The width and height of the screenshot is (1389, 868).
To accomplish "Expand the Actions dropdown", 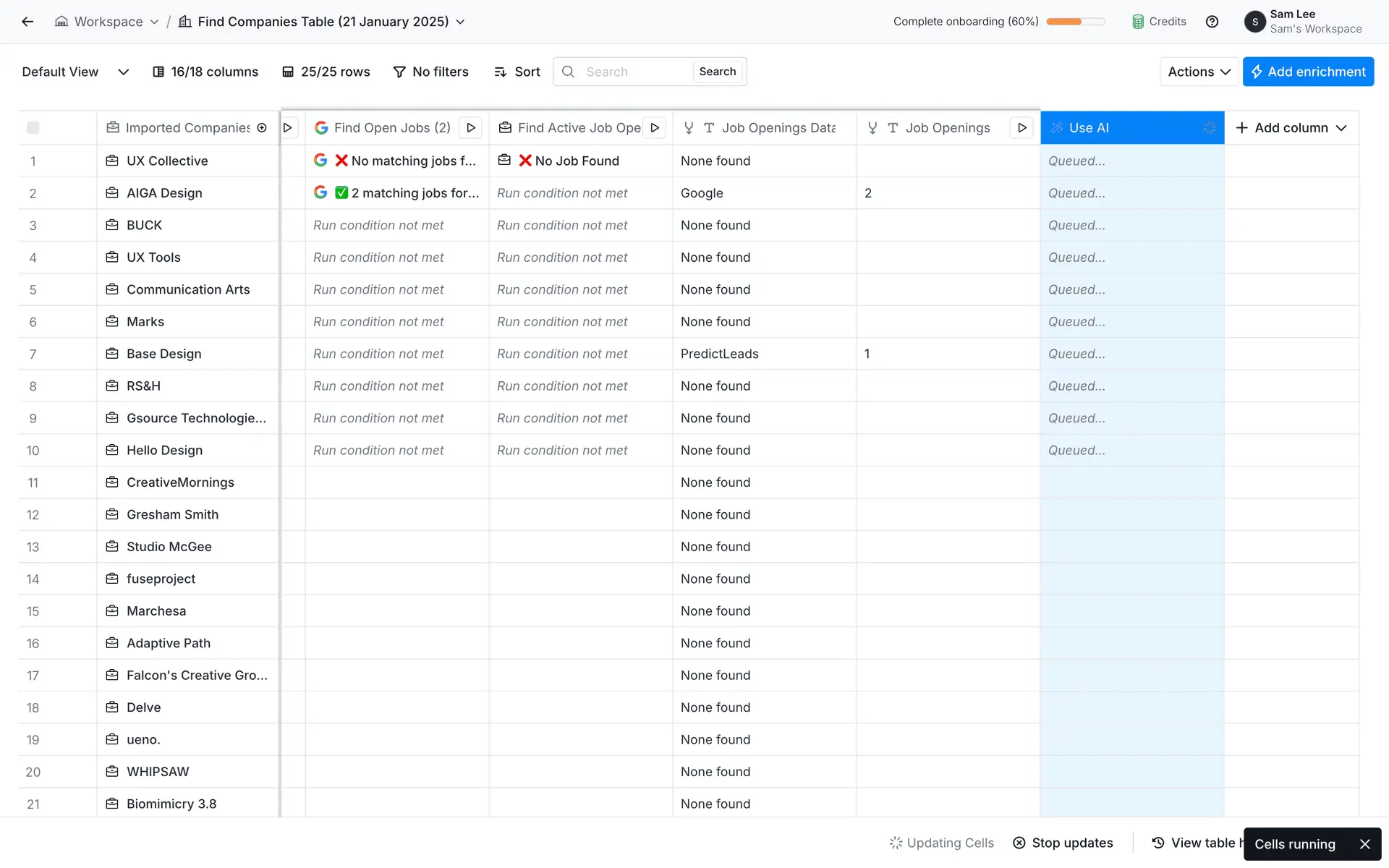I will pyautogui.click(x=1199, y=72).
